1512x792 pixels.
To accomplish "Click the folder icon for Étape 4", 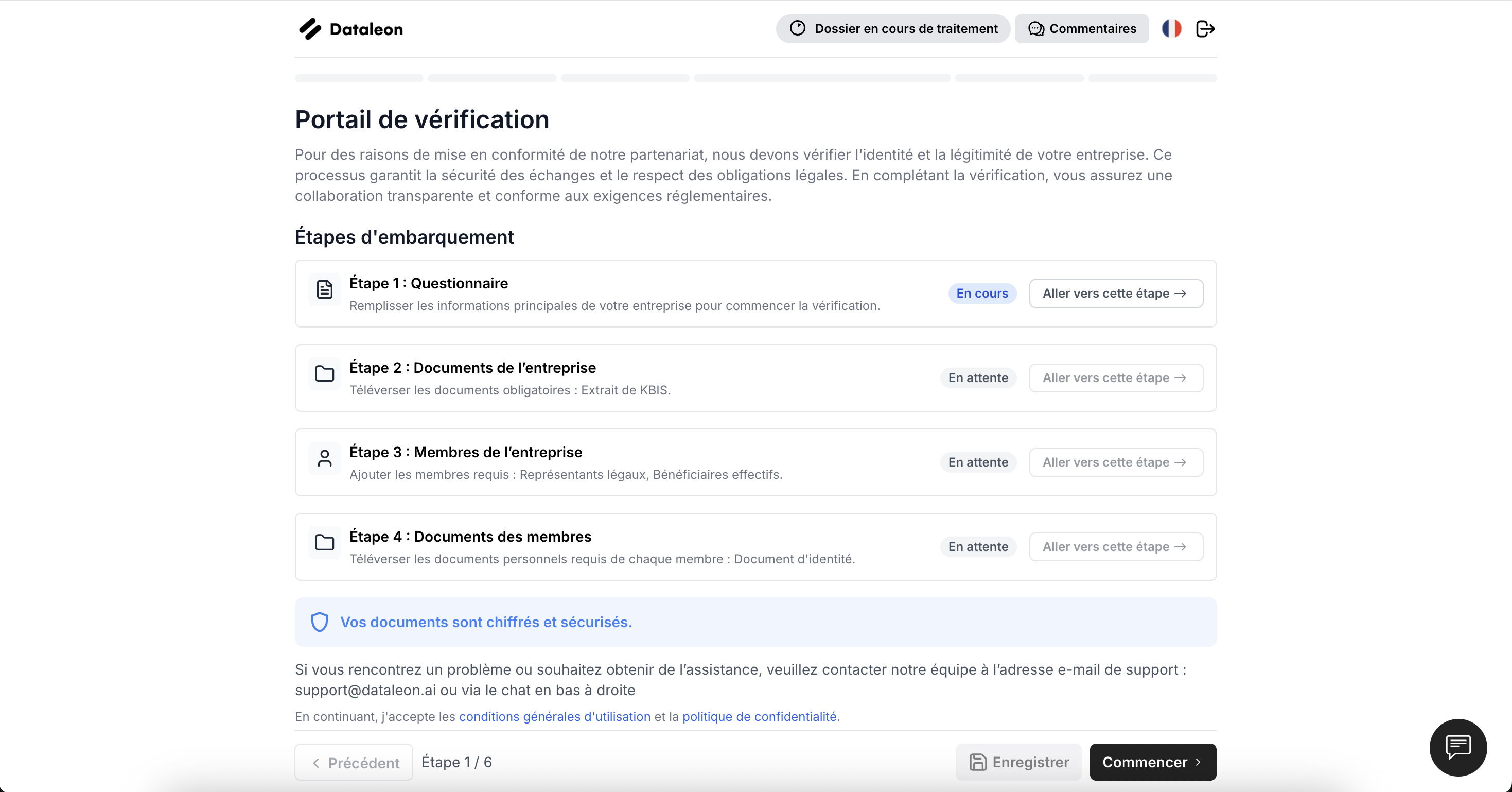I will (325, 542).
